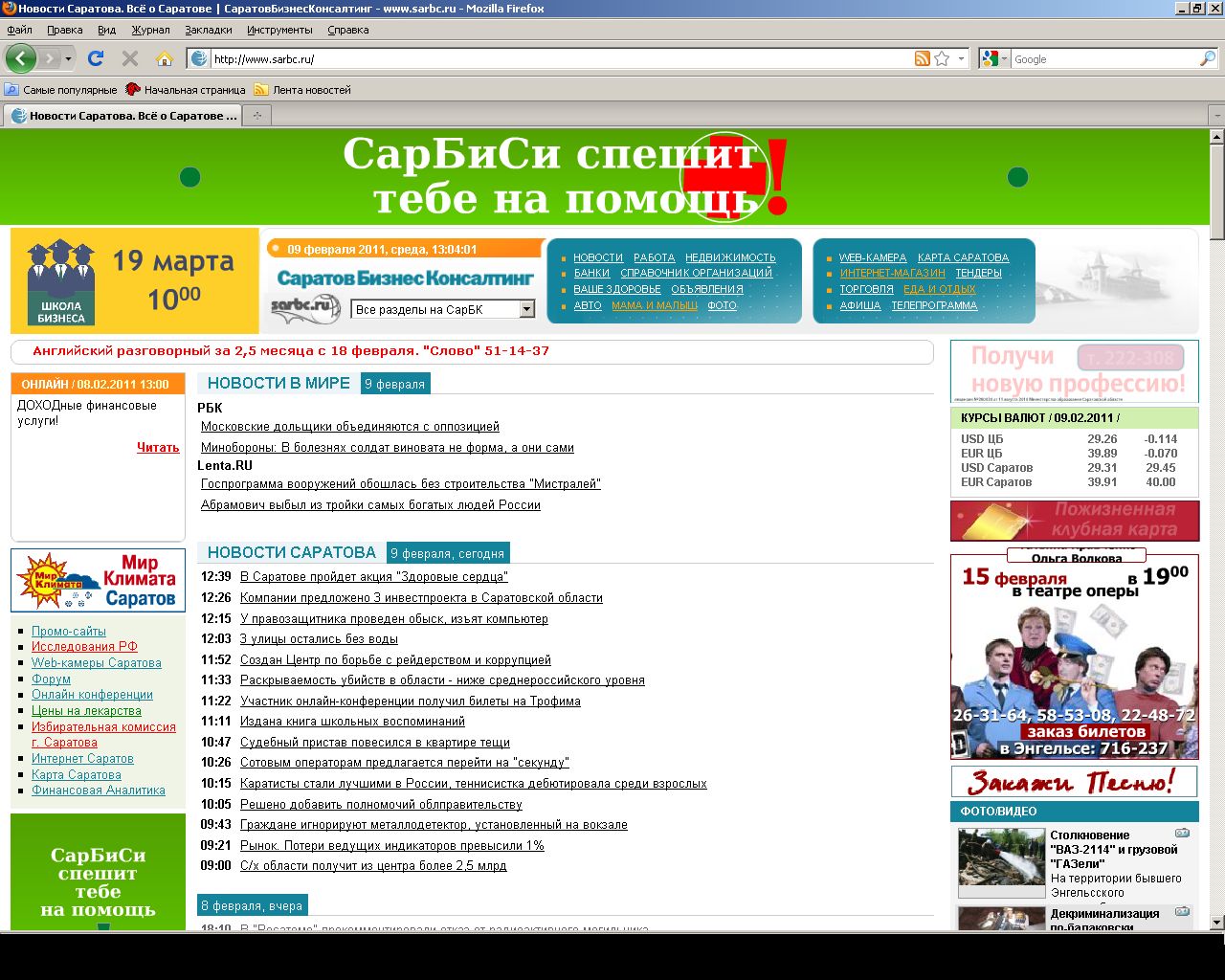This screenshot has height=980, width=1225.
Task: Click the site identity icon in address bar
Action: 199,58
